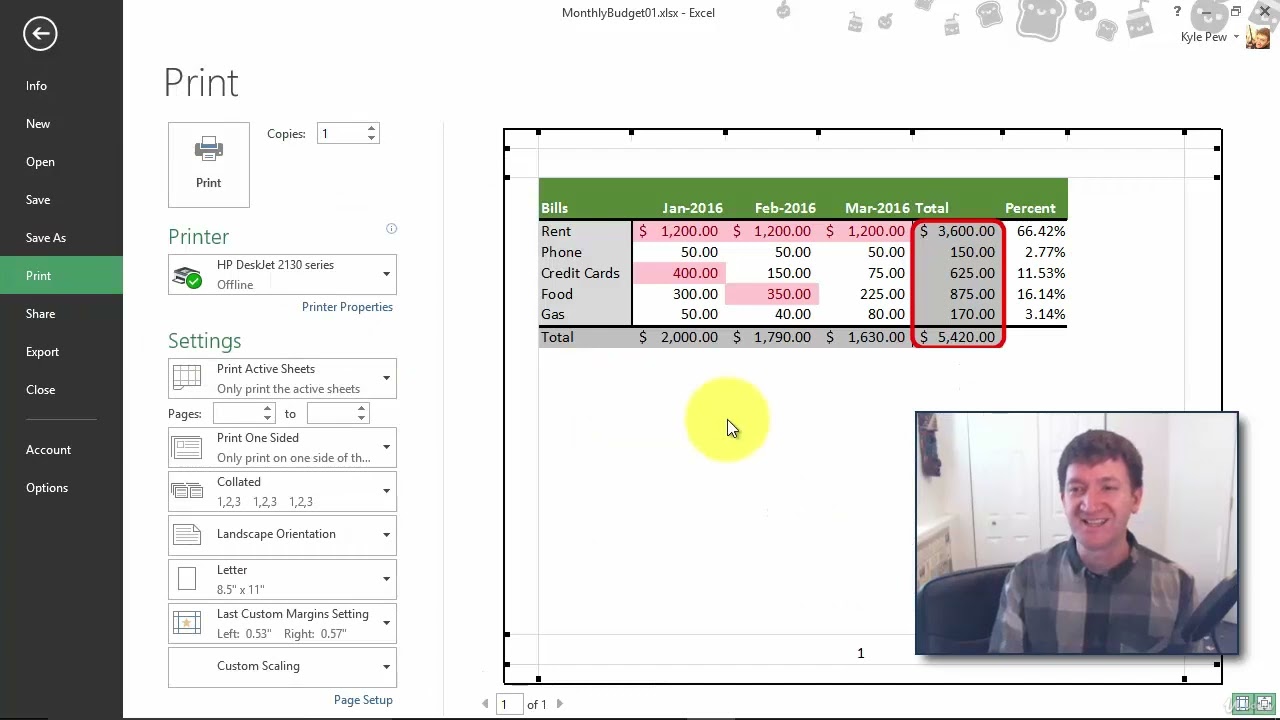
Task: Expand Kyle Pew account menu arrow
Action: [x=1237, y=38]
